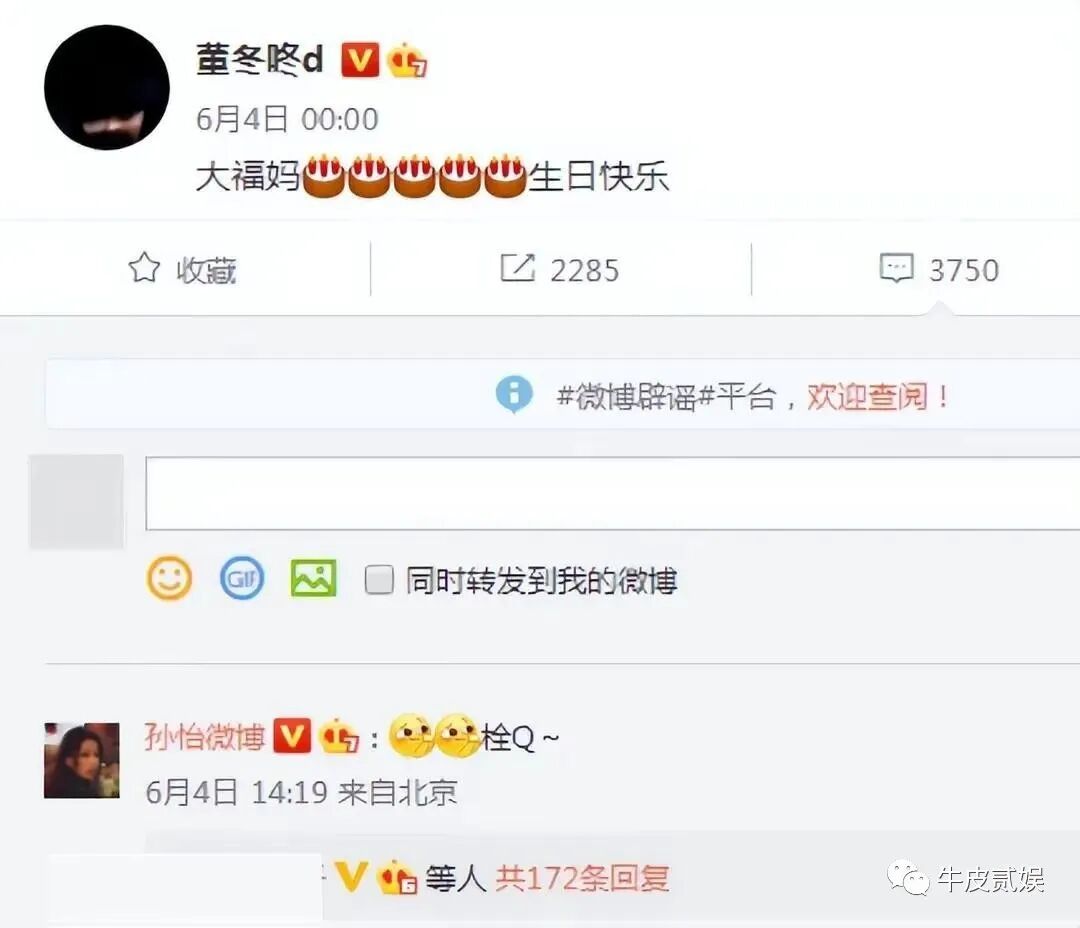Click the favorite star icon

pyautogui.click(x=144, y=268)
